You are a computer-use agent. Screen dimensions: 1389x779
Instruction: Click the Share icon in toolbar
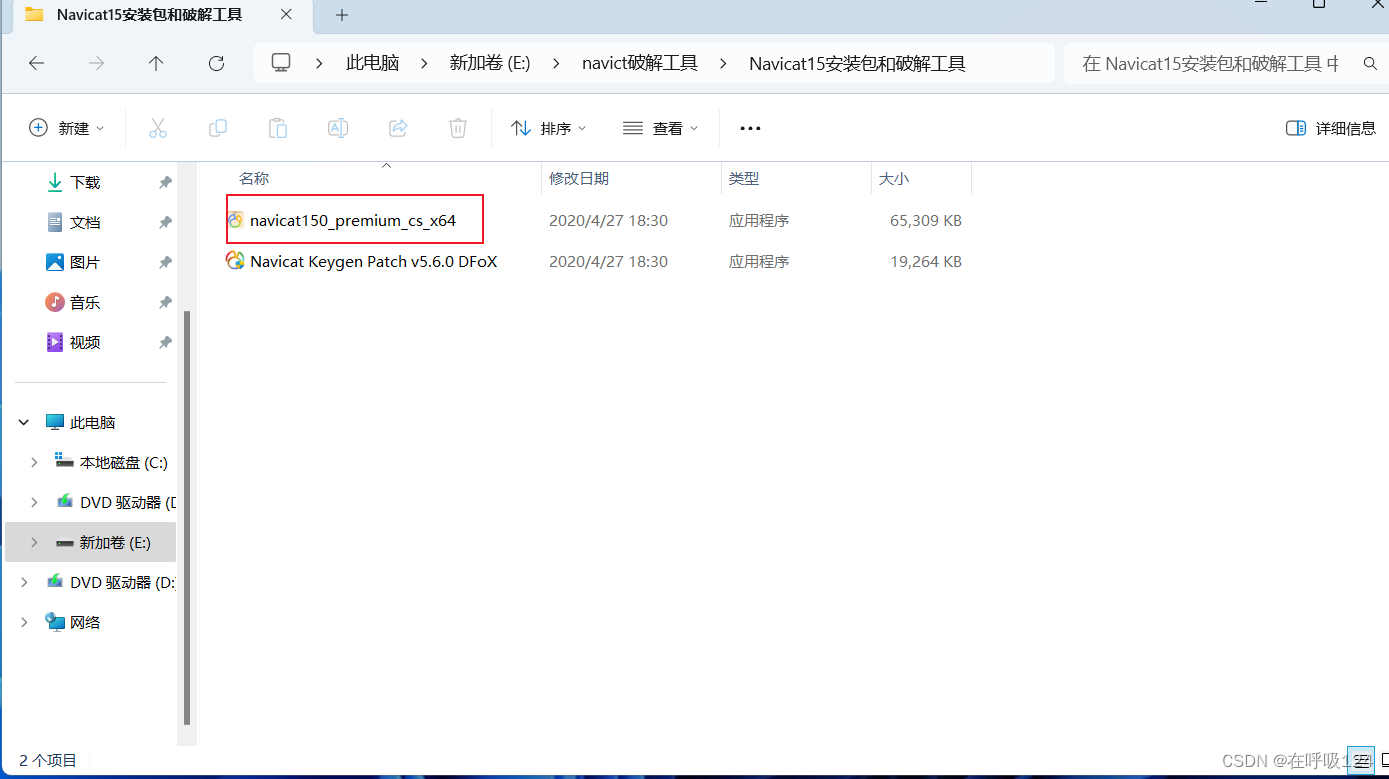[398, 128]
